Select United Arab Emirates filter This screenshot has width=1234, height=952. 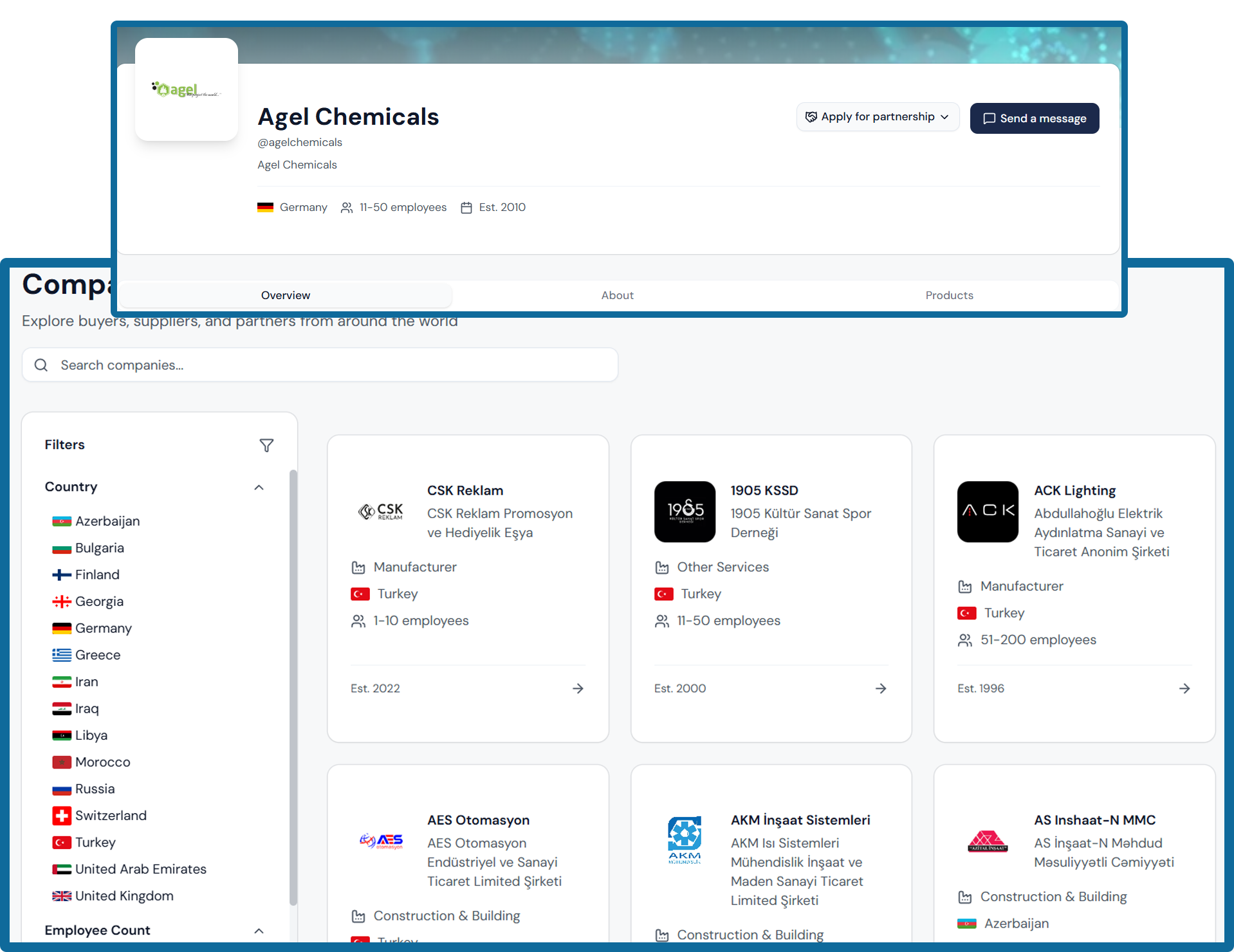(x=129, y=870)
